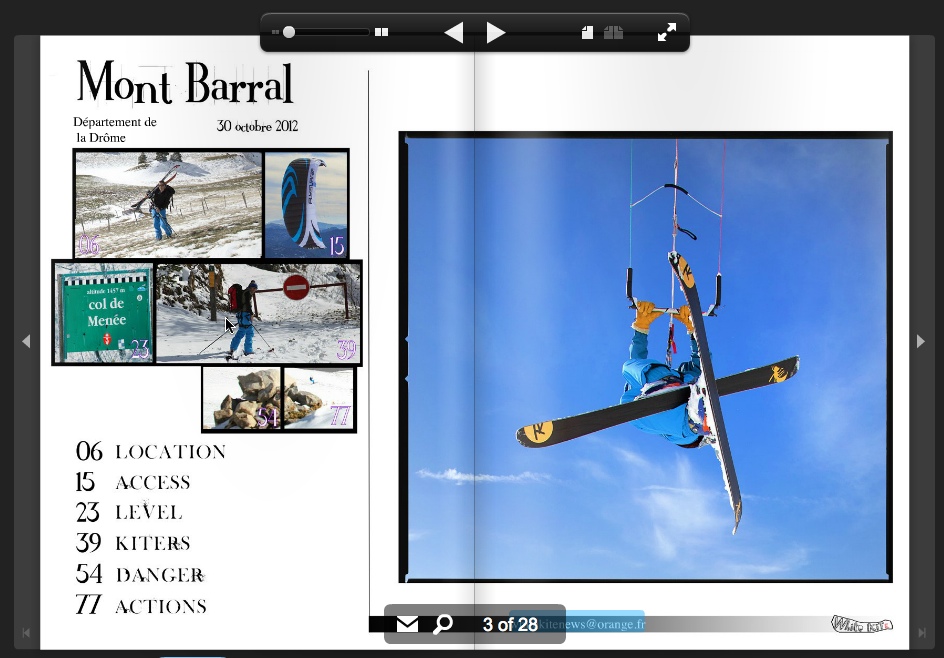The image size is (944, 658).
Task: Click the previous page triangle in toolbar
Action: (454, 33)
